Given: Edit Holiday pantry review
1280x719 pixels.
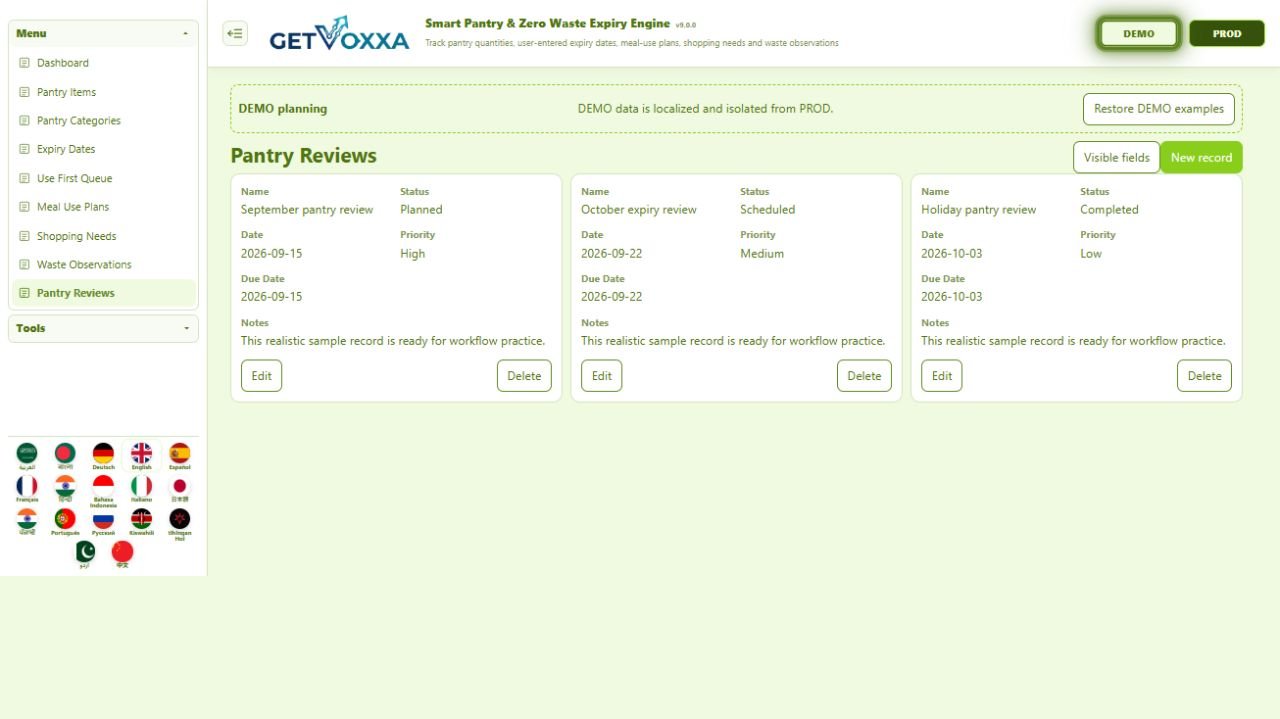Looking at the screenshot, I should pyautogui.click(x=942, y=376).
